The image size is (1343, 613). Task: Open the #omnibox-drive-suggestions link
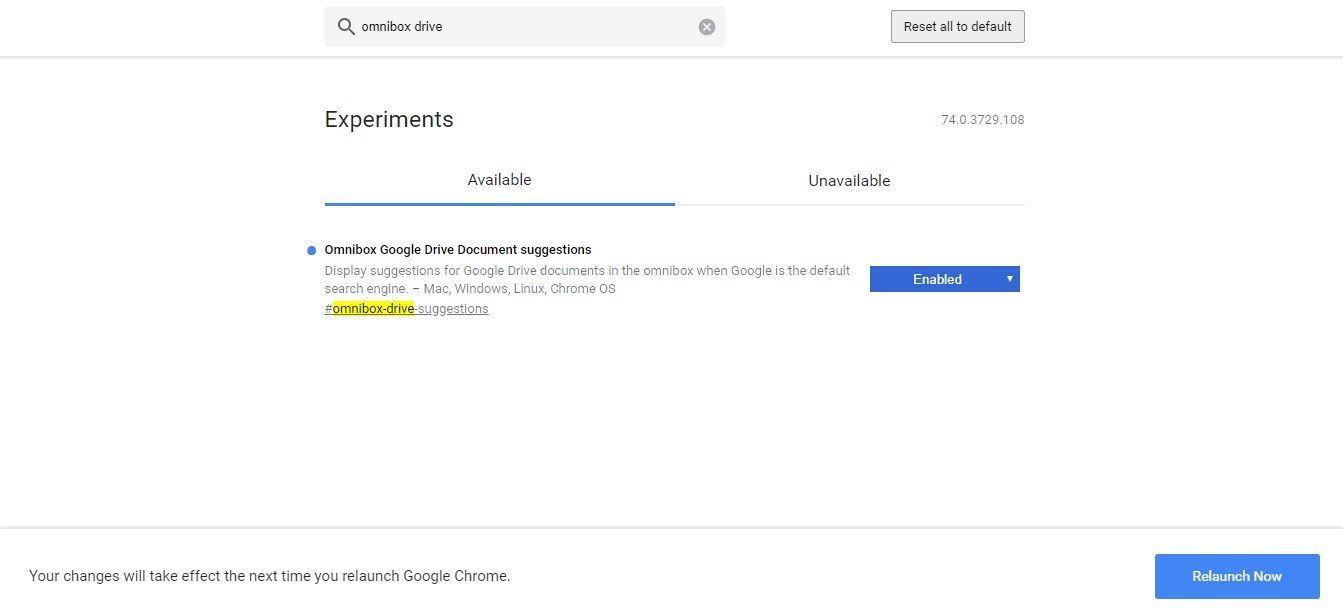(406, 309)
